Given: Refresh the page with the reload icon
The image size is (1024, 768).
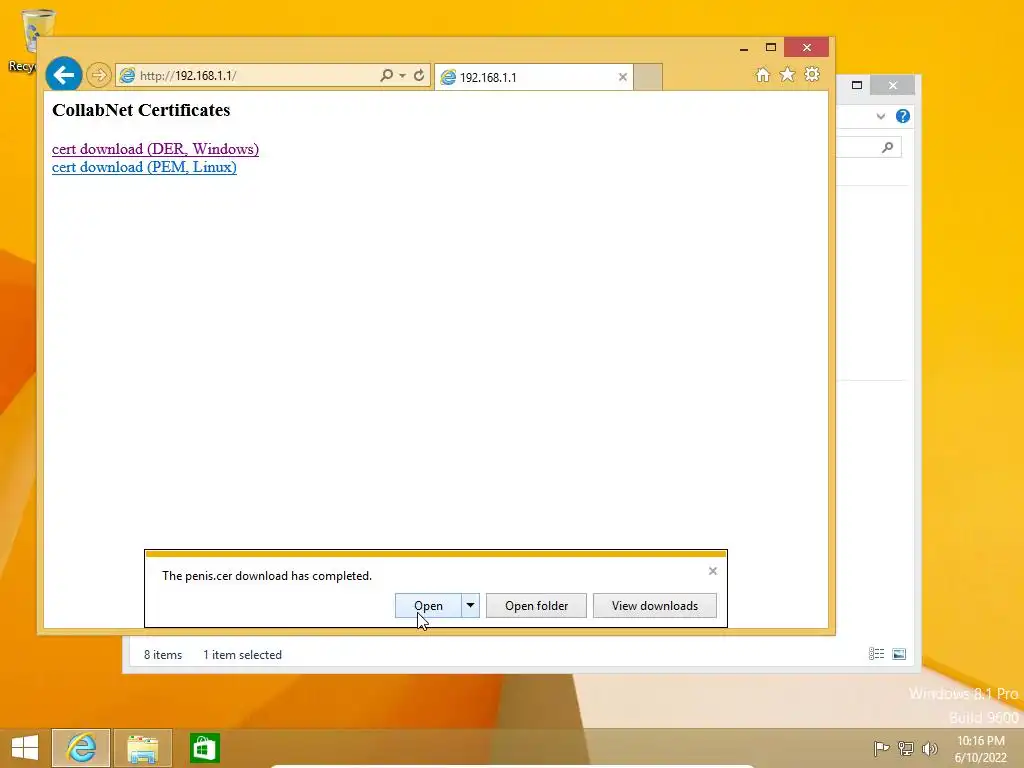Looking at the screenshot, I should pos(419,76).
